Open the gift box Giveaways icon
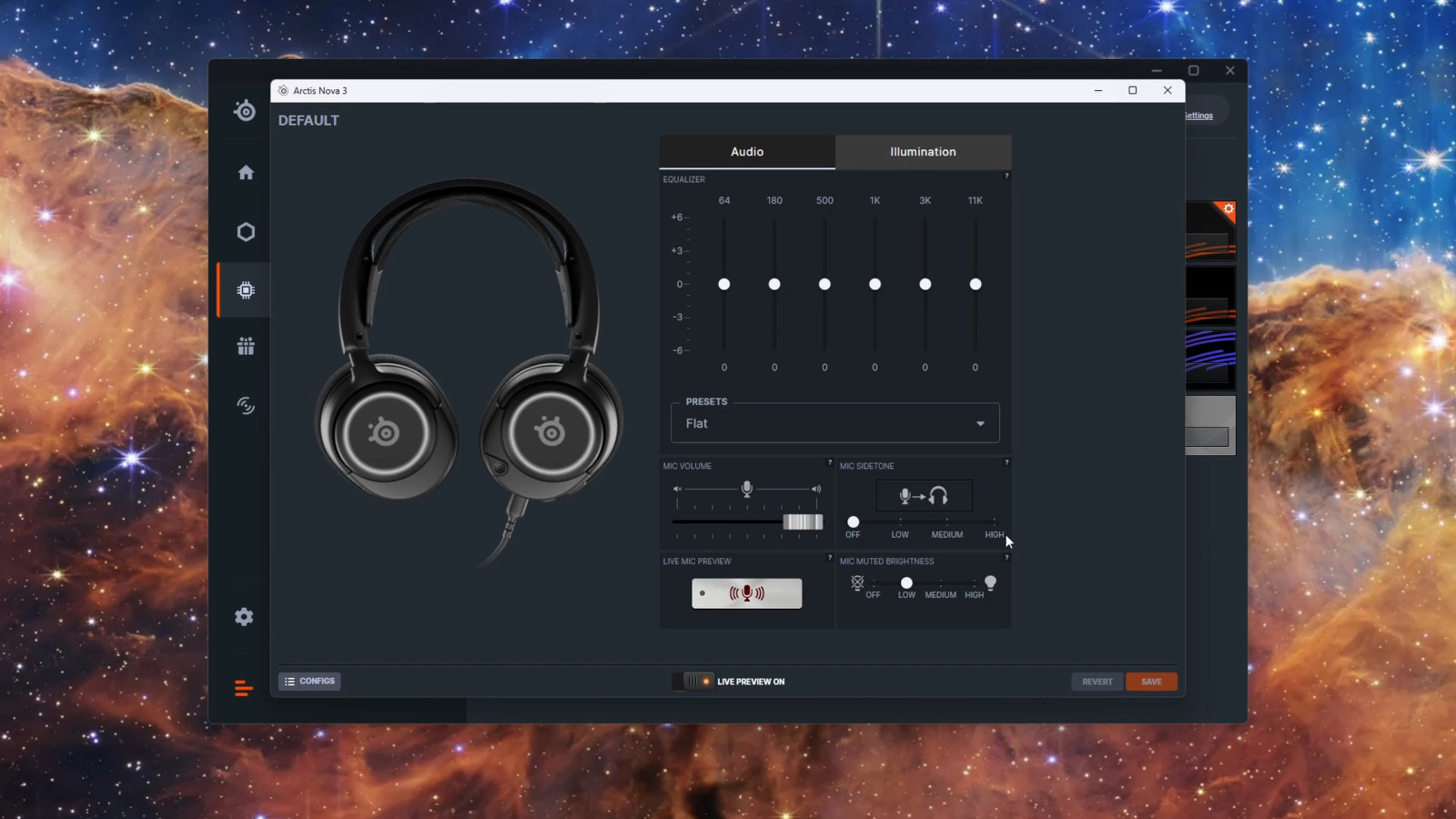Screen dimensions: 1456x819 (x=246, y=346)
